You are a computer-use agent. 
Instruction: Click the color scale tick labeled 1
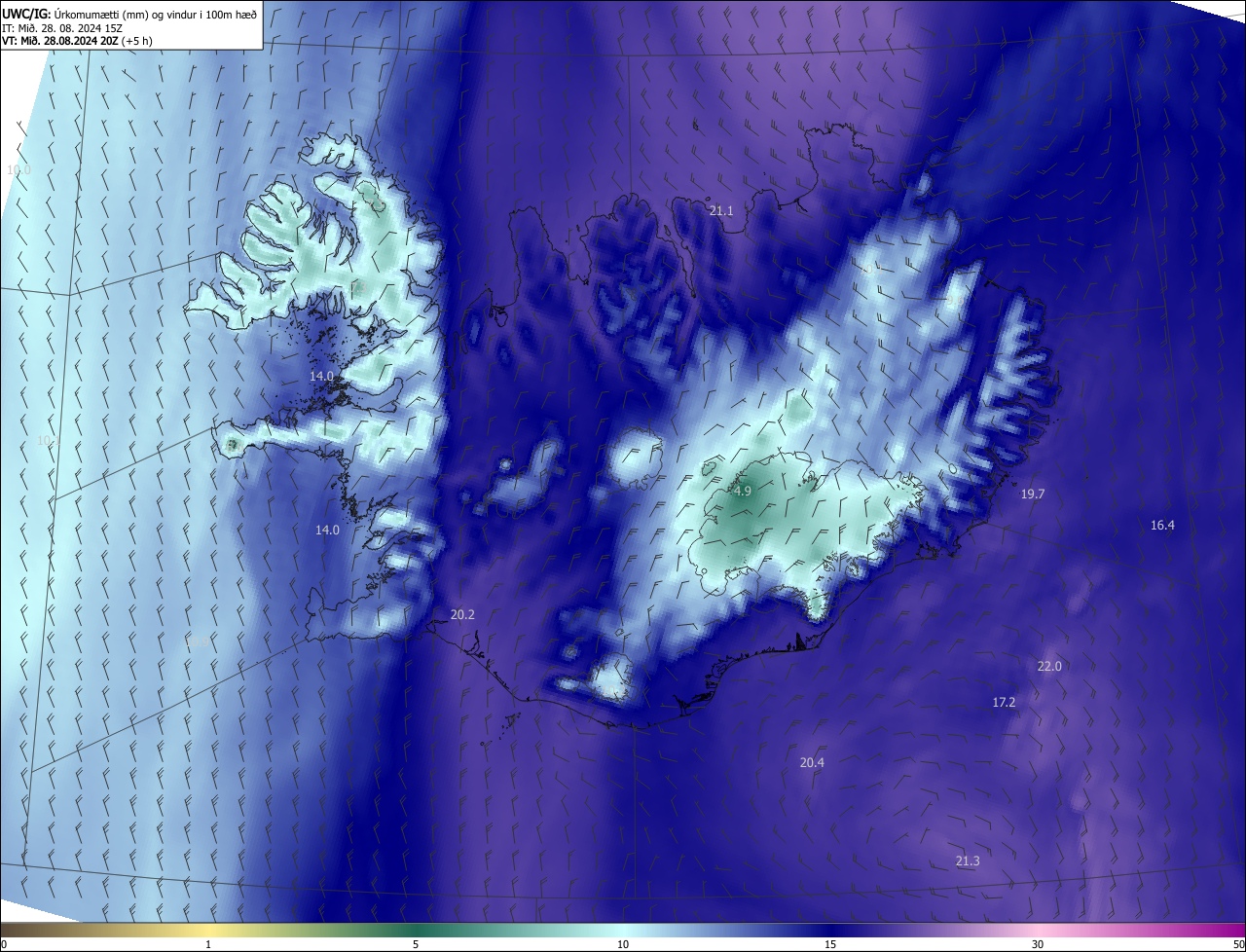tap(208, 944)
